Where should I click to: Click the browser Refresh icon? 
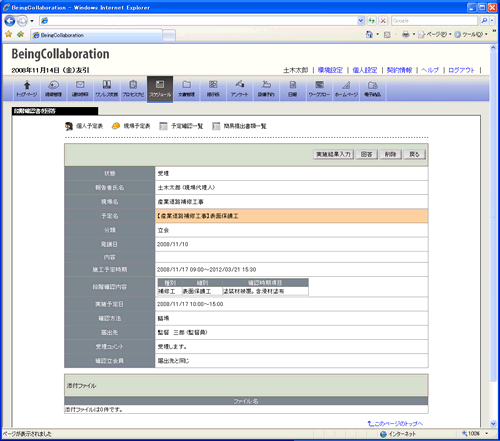point(371,21)
